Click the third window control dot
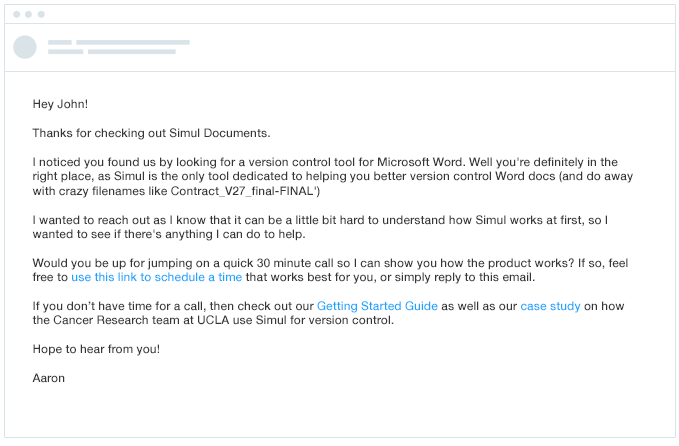This screenshot has width=679, height=446. [x=41, y=14]
